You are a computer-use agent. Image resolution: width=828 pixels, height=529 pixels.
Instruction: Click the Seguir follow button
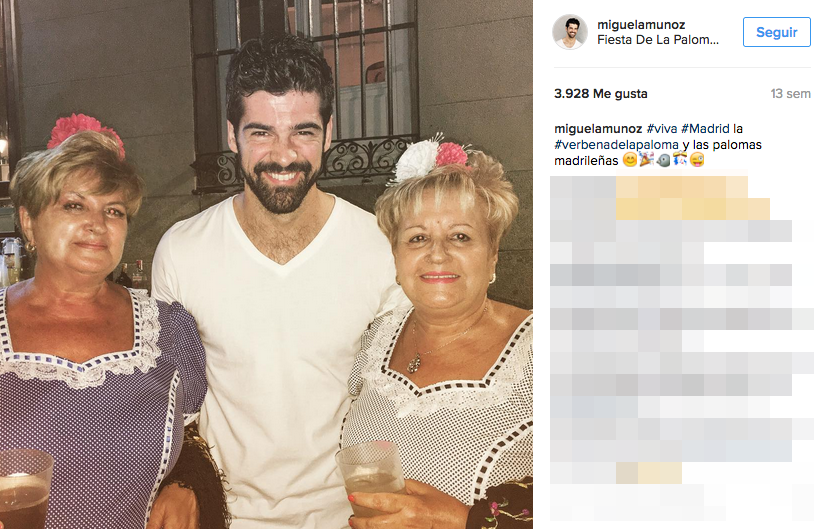(x=776, y=32)
